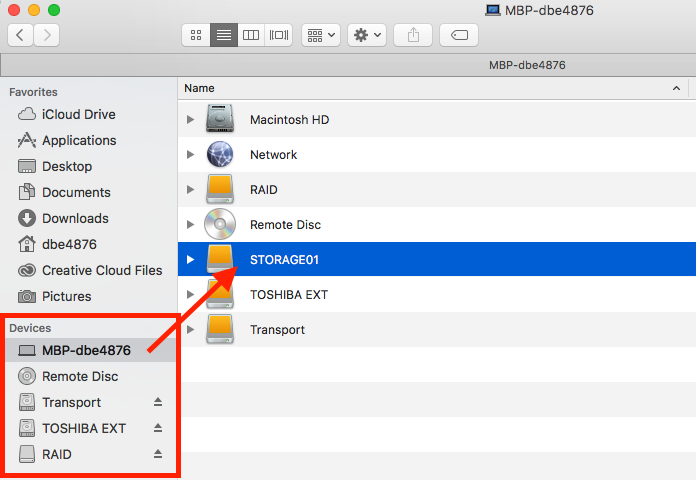Select MBP-dbe4876 under Devices

coord(87,350)
